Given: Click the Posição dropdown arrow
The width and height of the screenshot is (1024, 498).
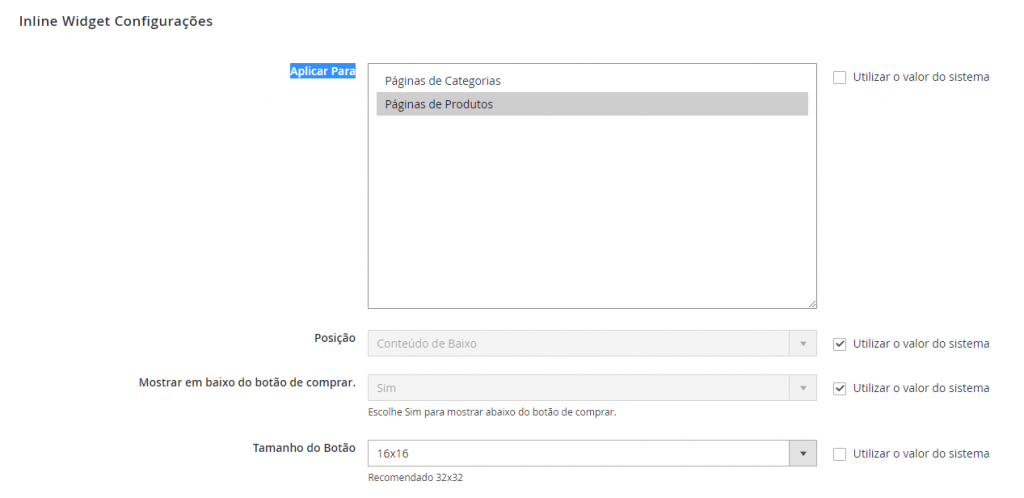Looking at the screenshot, I should (x=803, y=343).
